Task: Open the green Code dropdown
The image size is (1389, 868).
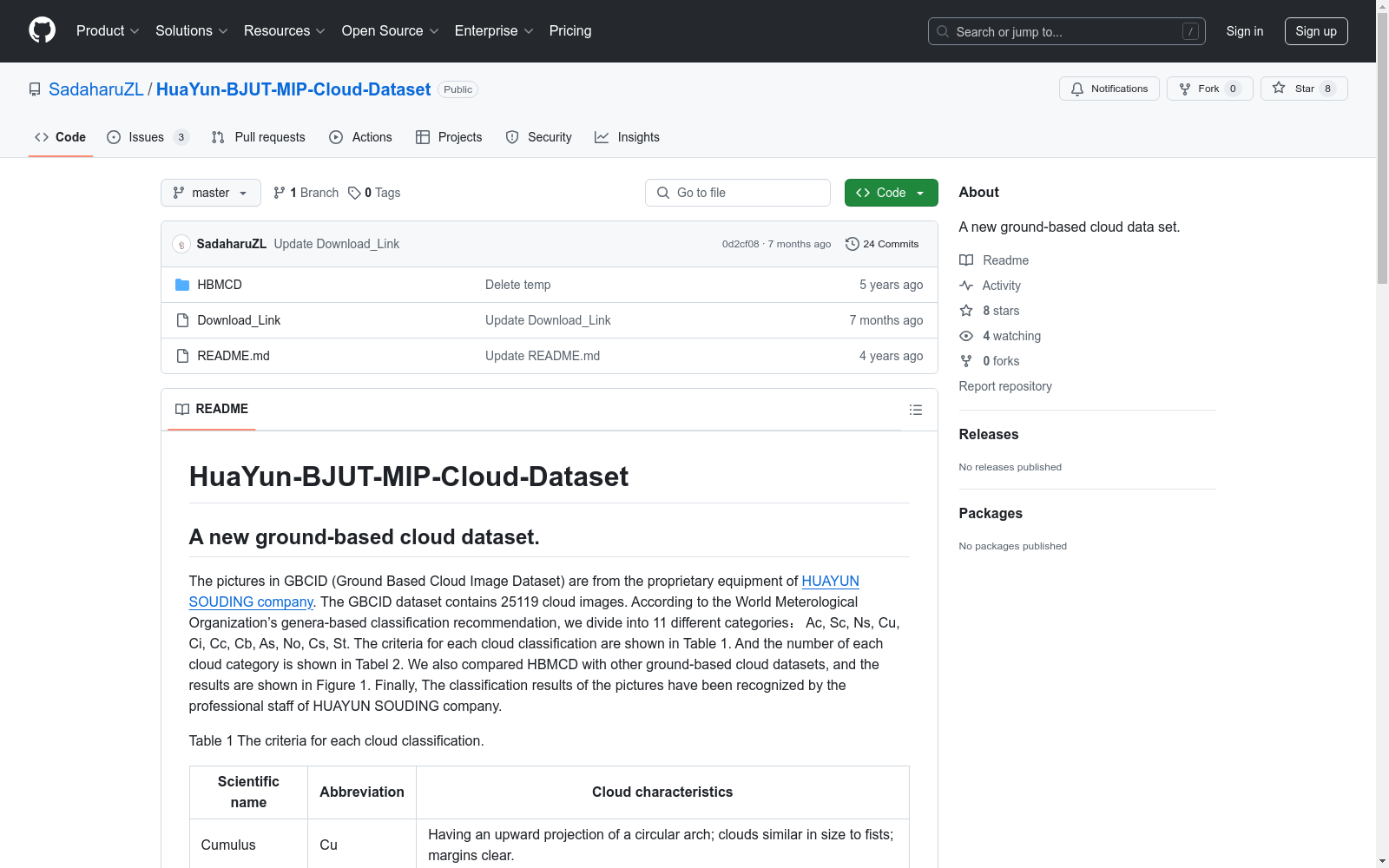Action: point(891,193)
